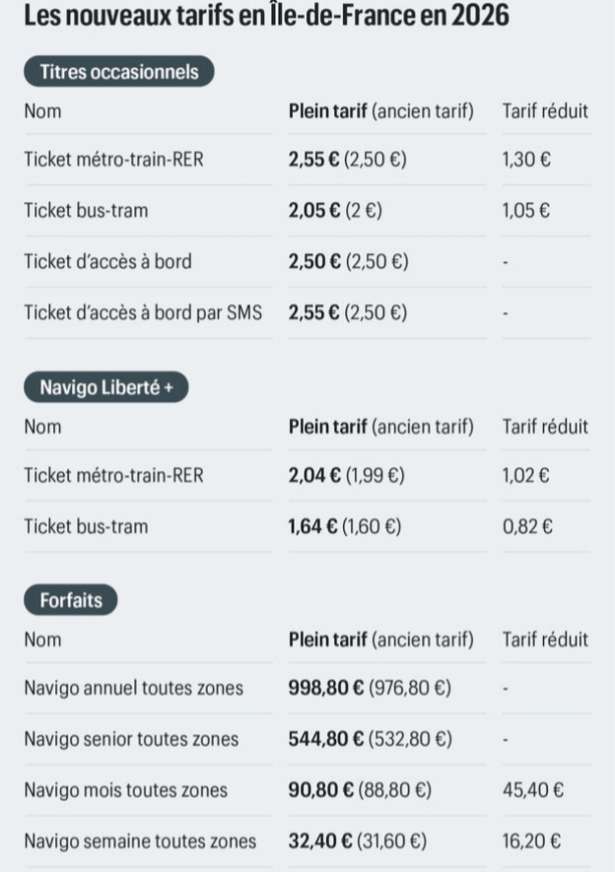Select the "Navigo semaine toutes zones" label

(140, 841)
